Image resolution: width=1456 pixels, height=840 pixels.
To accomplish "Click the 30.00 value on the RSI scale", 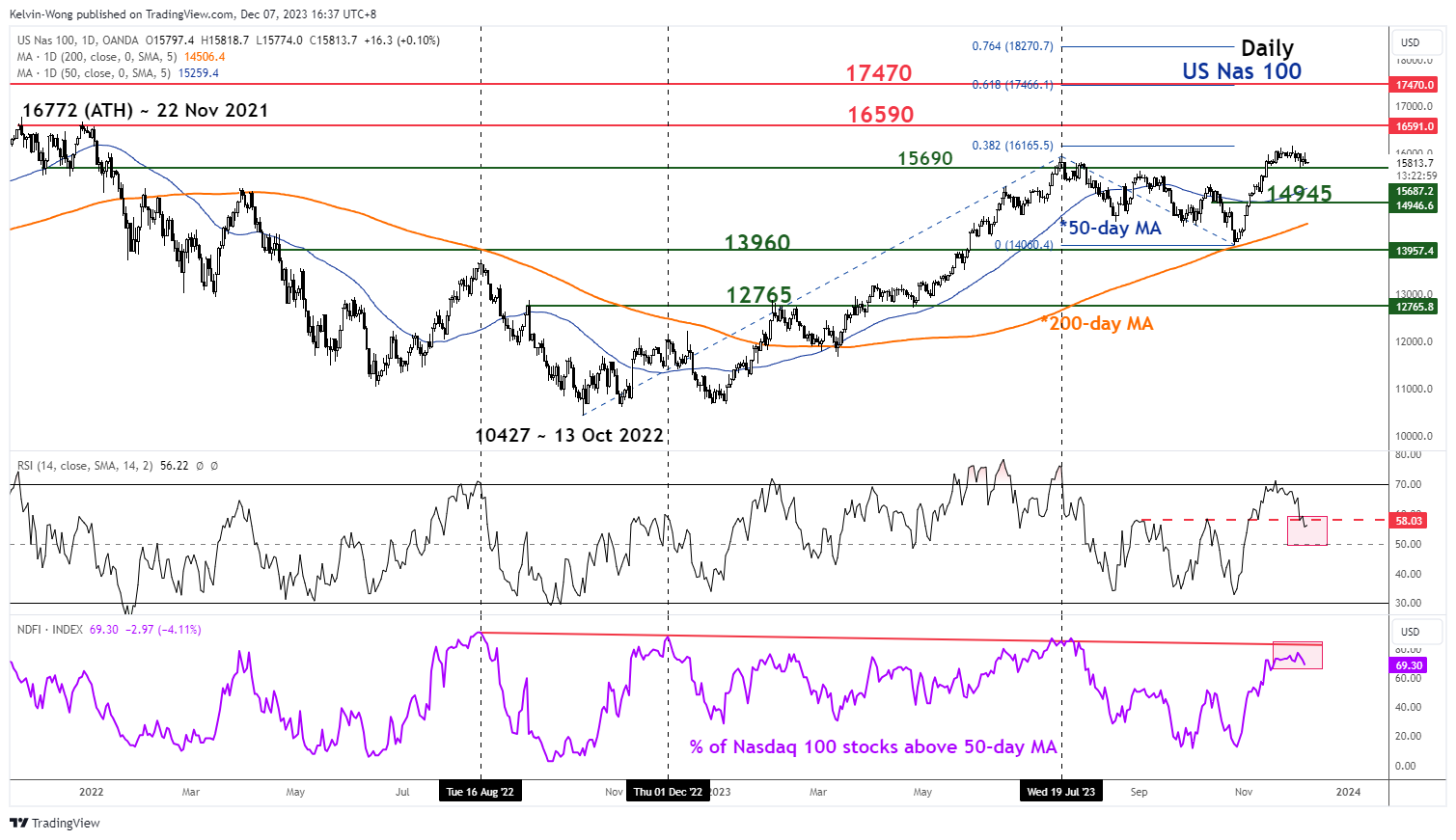I will 1408,604.
